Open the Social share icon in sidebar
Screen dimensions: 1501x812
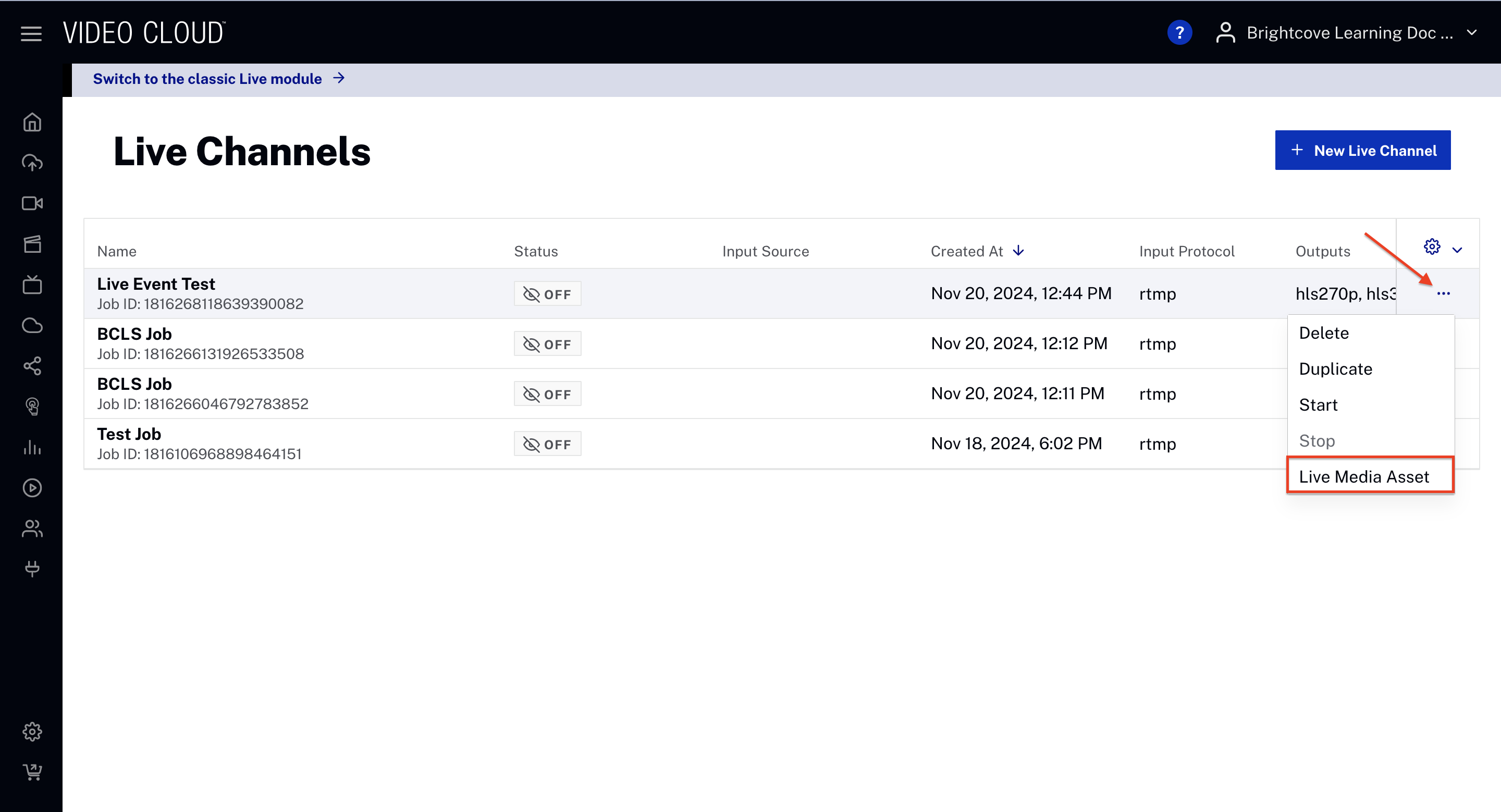(32, 366)
